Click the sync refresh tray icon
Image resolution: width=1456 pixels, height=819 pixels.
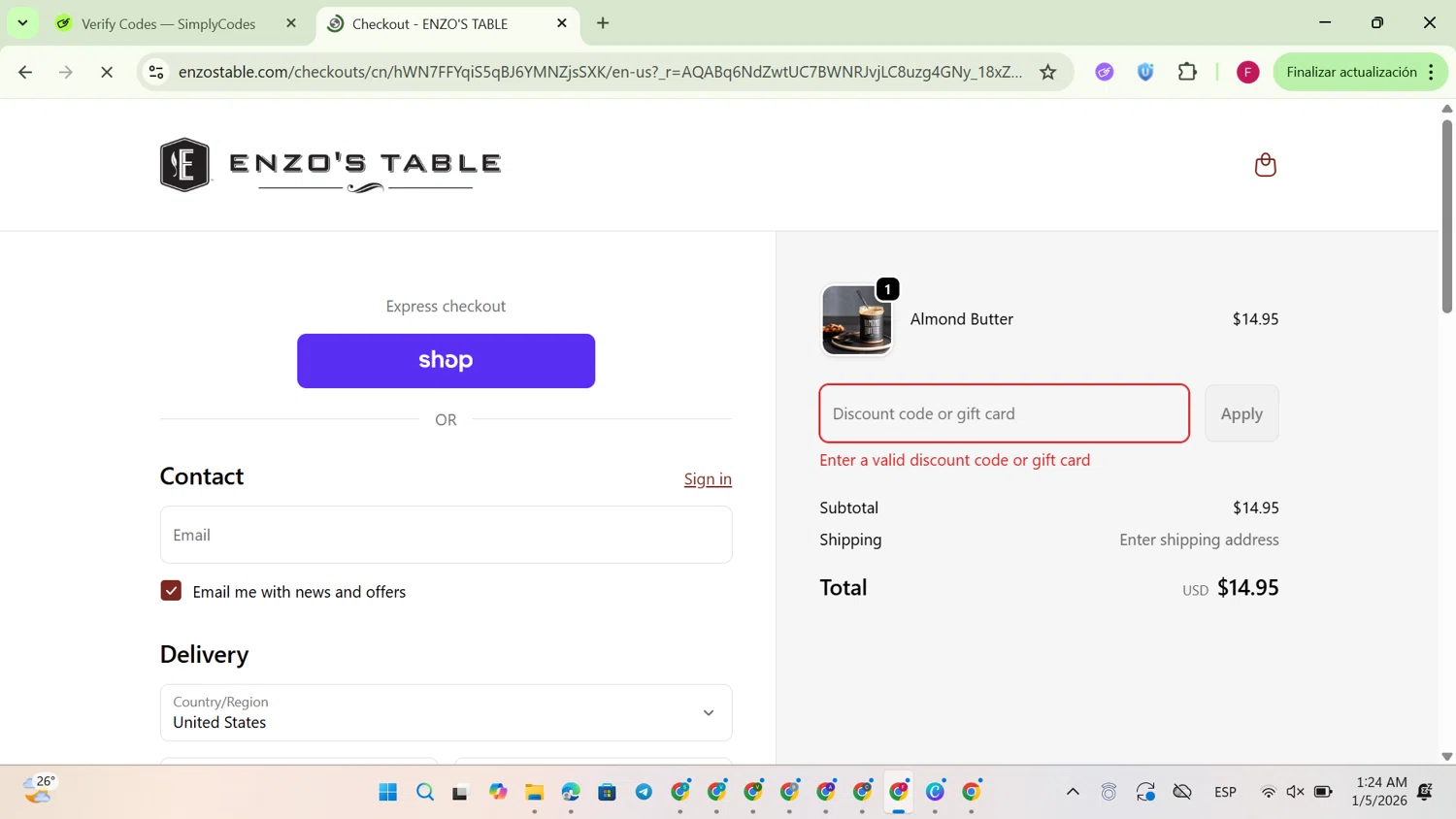tap(1145, 792)
